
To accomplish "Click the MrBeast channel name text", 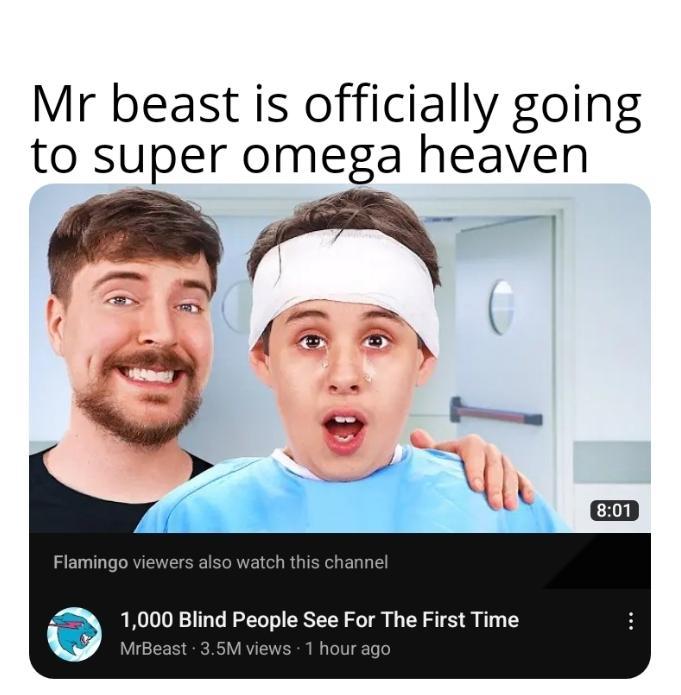I will click(x=153, y=648).
